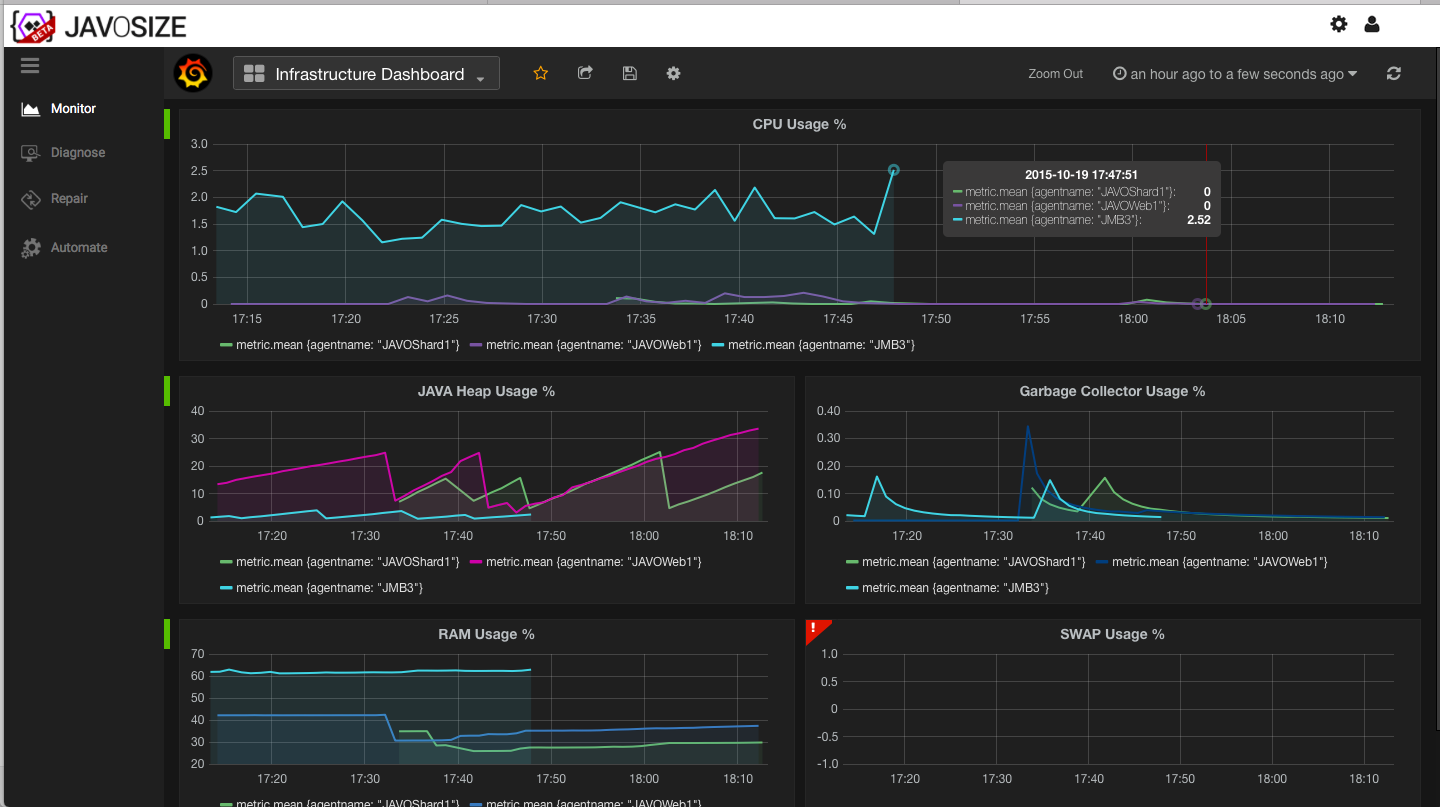The height and width of the screenshot is (807, 1440).
Task: Save the dashboard with floppy icon
Action: (629, 73)
